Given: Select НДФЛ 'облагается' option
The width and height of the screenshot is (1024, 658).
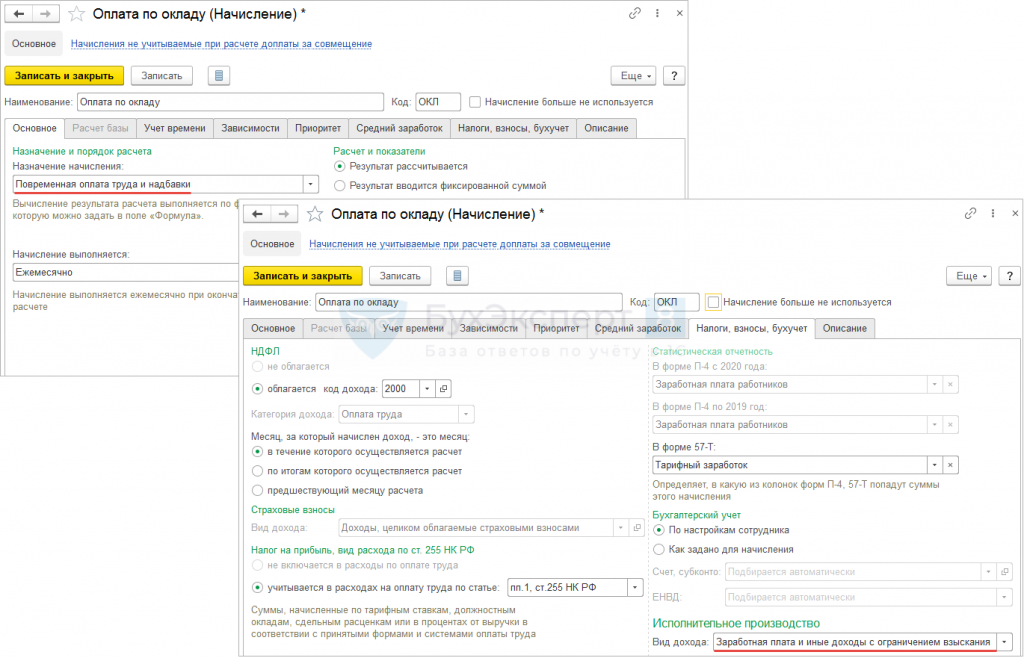Looking at the screenshot, I should click(x=257, y=388).
